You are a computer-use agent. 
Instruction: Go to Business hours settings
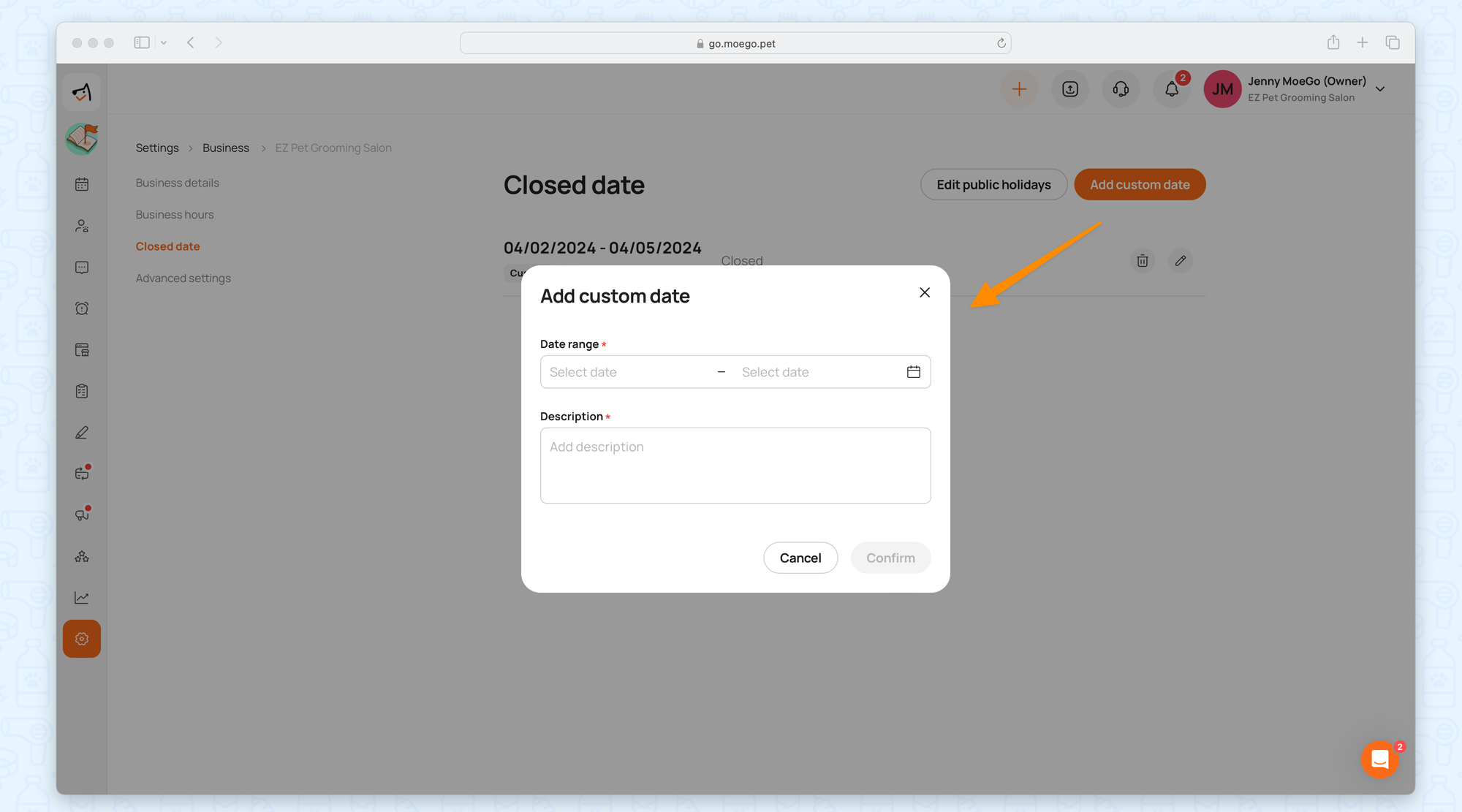(175, 215)
